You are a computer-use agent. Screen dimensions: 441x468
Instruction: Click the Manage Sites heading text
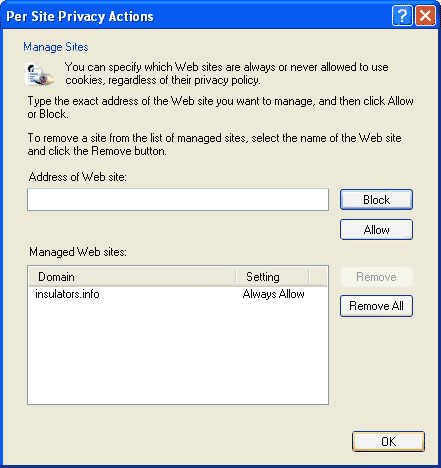pyautogui.click(x=56, y=47)
